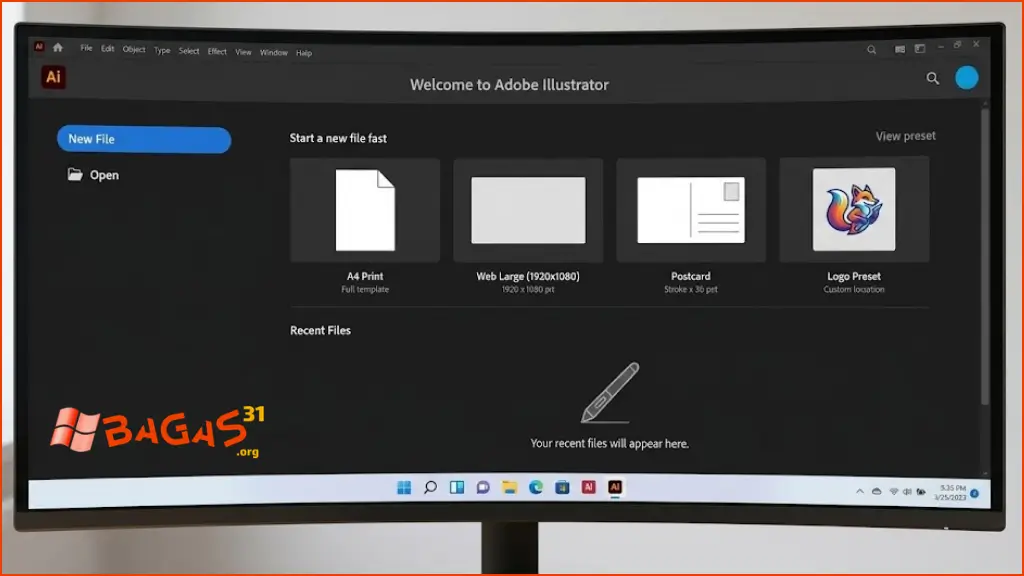Click the large Ai logo icon
This screenshot has width=1024, height=576.
(x=53, y=77)
